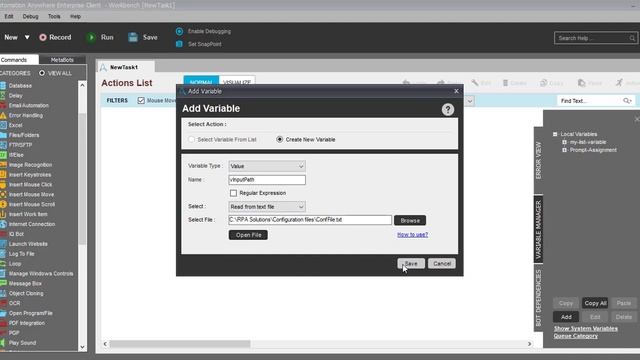Open the filters dropdown behind the dialog
Screen dimensions: 640x360
click(469, 100)
